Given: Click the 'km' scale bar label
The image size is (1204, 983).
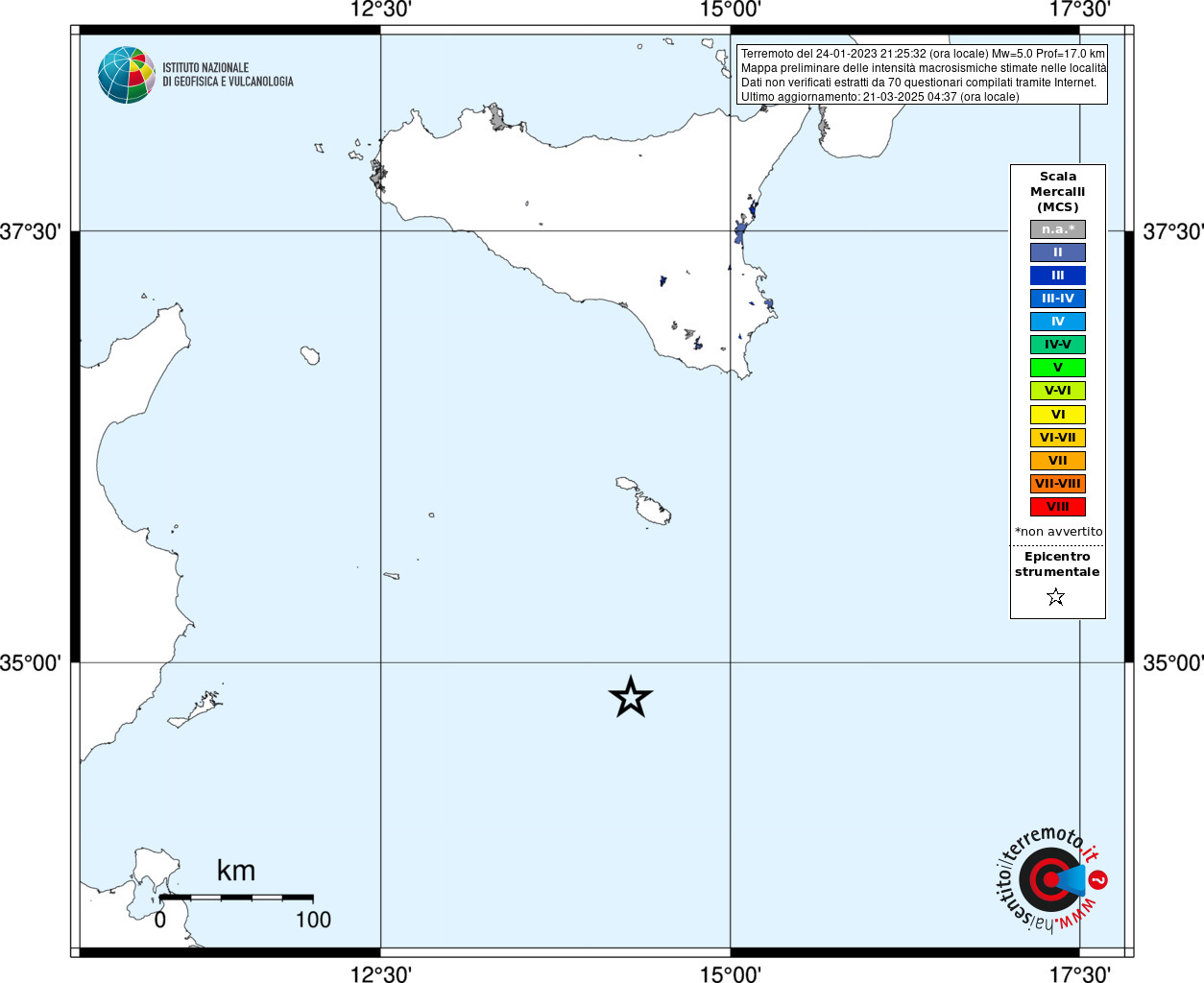Looking at the screenshot, I should 236,871.
